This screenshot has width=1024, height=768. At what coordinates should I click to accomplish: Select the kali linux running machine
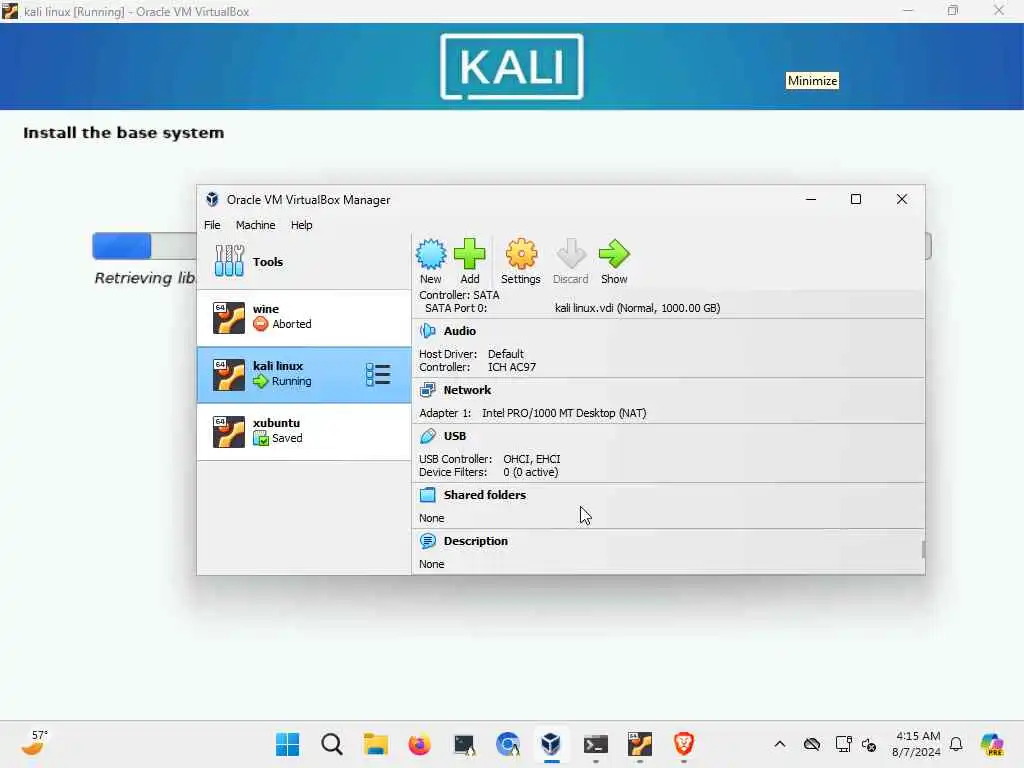point(304,374)
